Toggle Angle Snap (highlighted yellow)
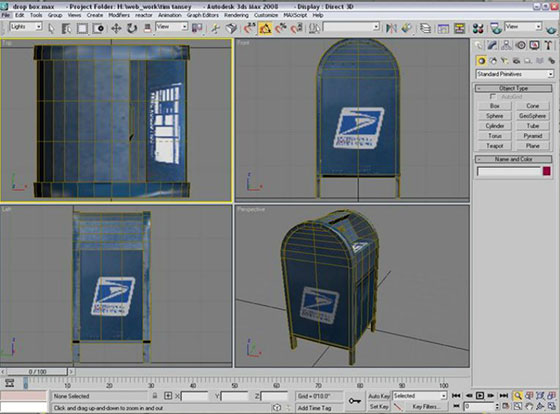560x414 pixels. [x=265, y=28]
